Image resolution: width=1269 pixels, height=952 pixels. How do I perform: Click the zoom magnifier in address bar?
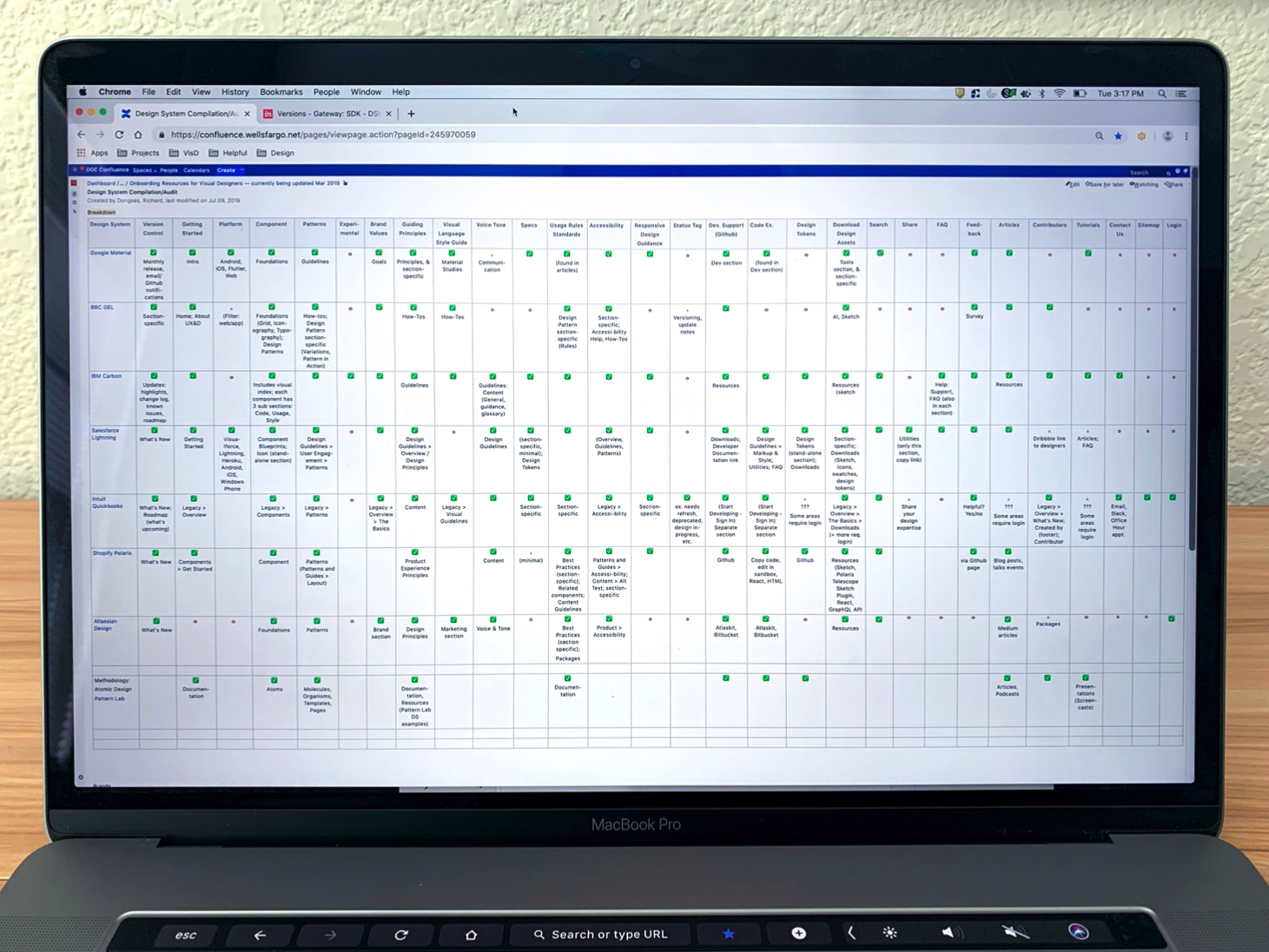click(1099, 136)
